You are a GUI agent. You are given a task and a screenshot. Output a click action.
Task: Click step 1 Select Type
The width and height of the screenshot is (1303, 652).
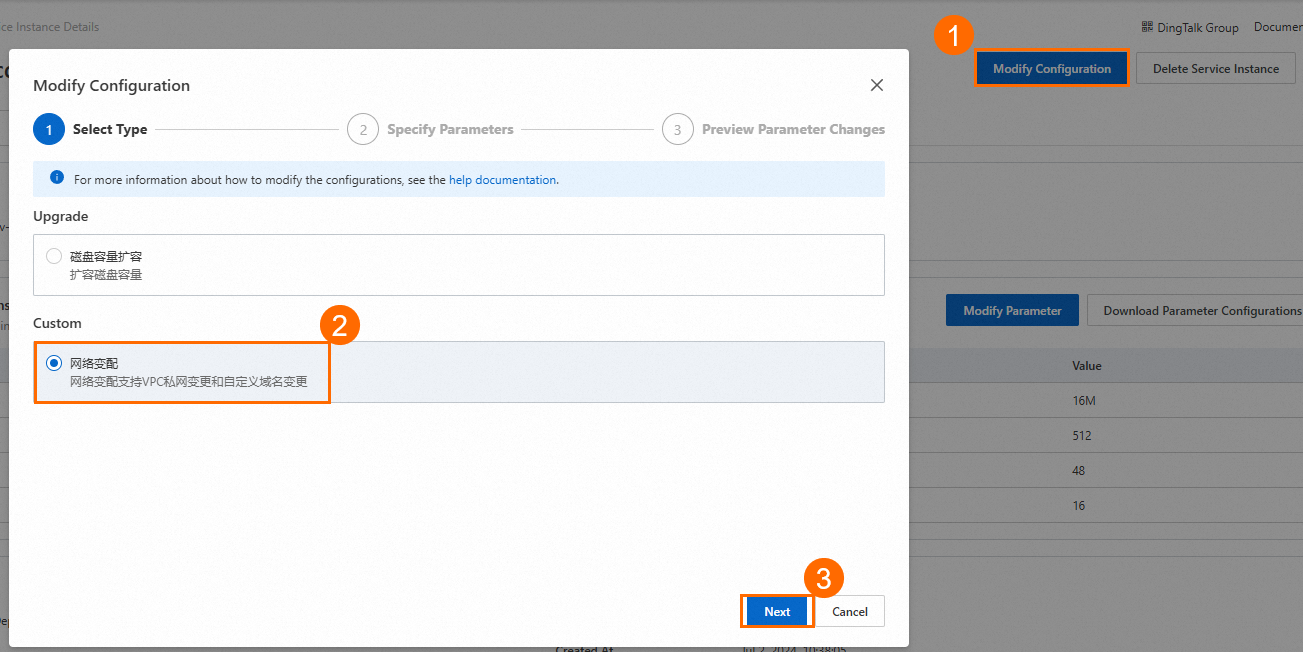click(91, 129)
